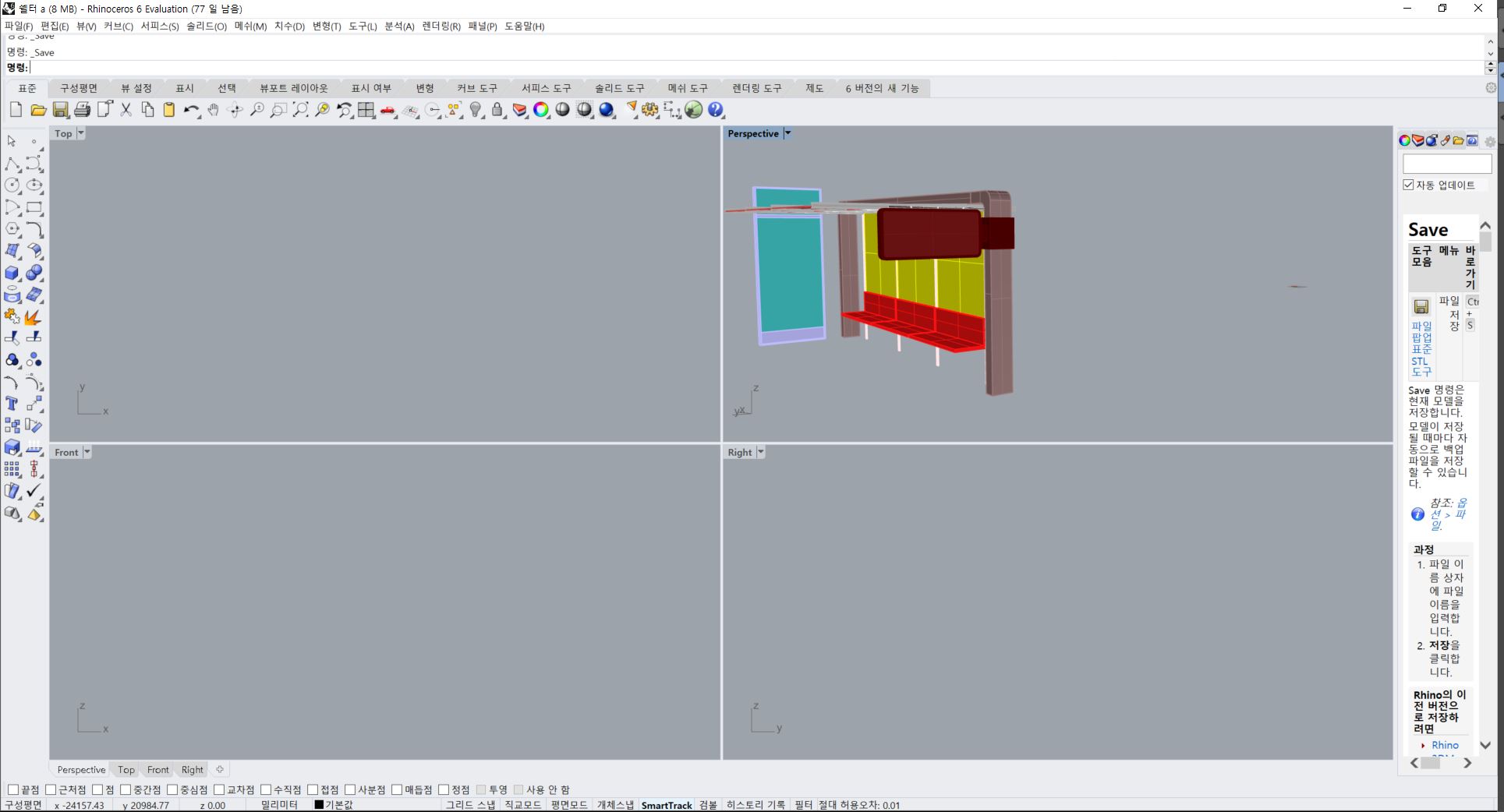Click the New file icon
The image size is (1504, 812).
[16, 110]
